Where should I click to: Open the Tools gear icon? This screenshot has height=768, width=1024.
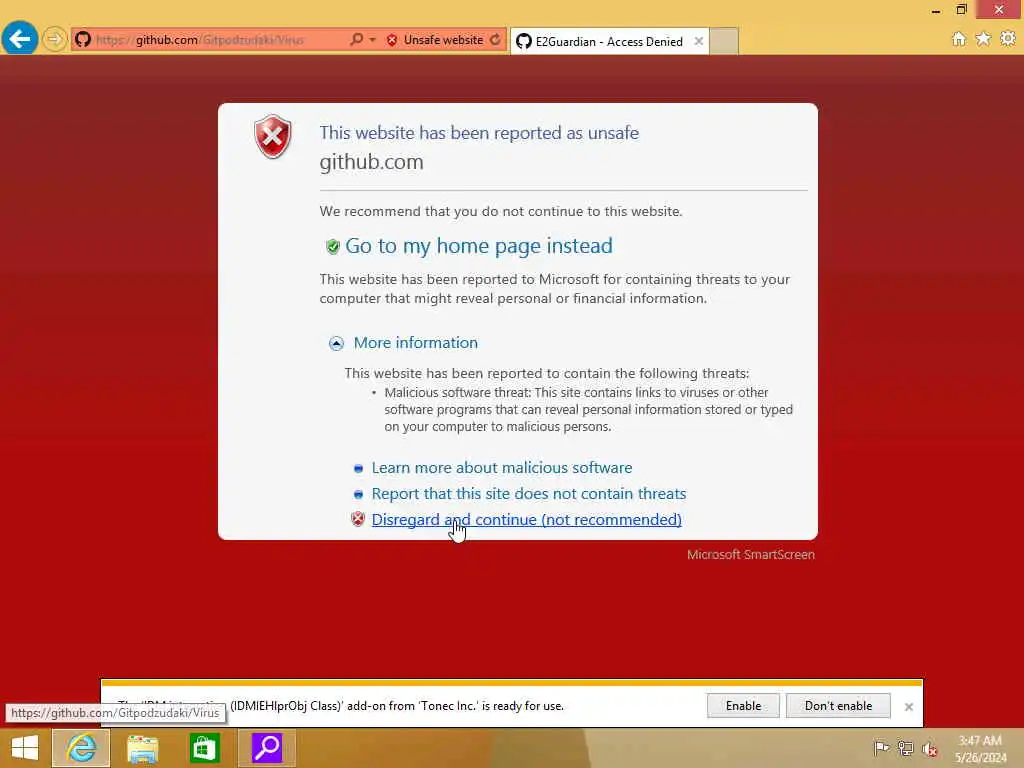coord(1008,39)
